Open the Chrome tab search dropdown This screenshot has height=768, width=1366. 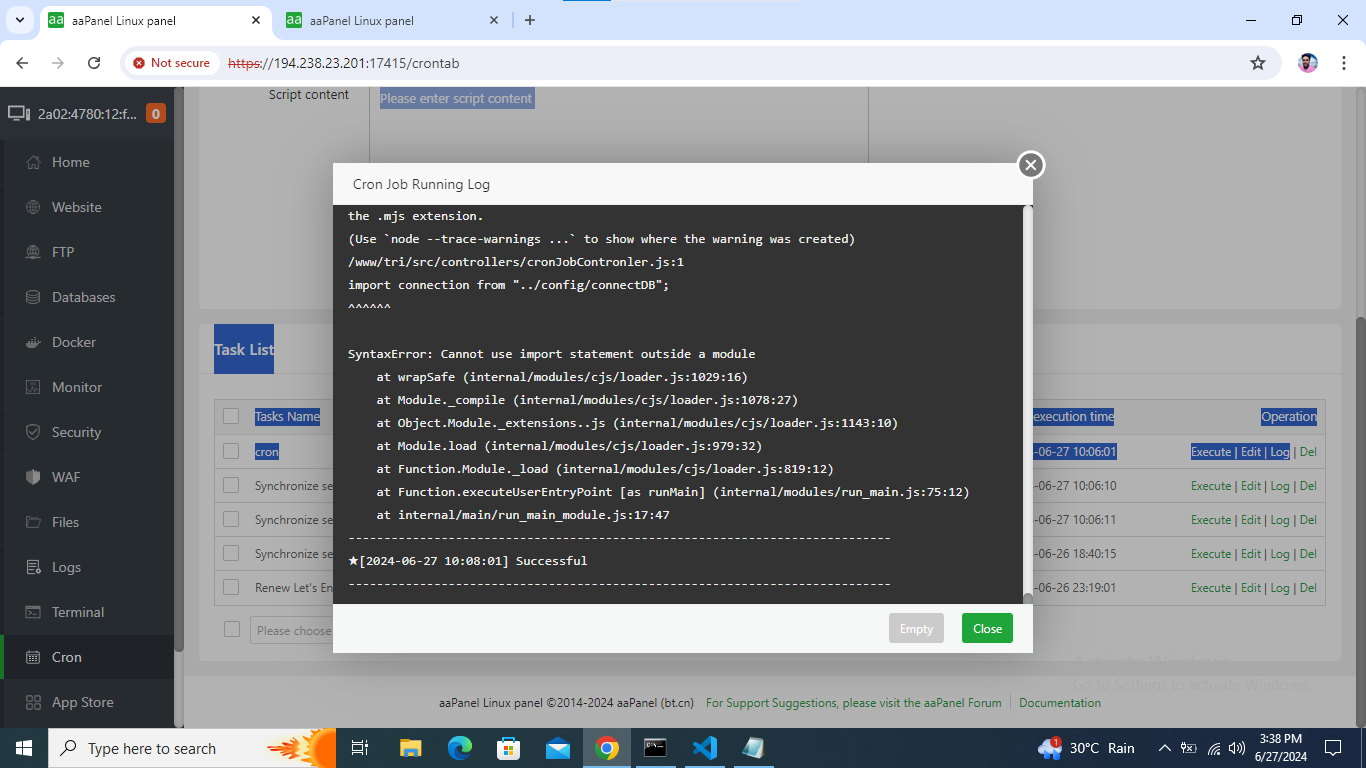(x=20, y=20)
